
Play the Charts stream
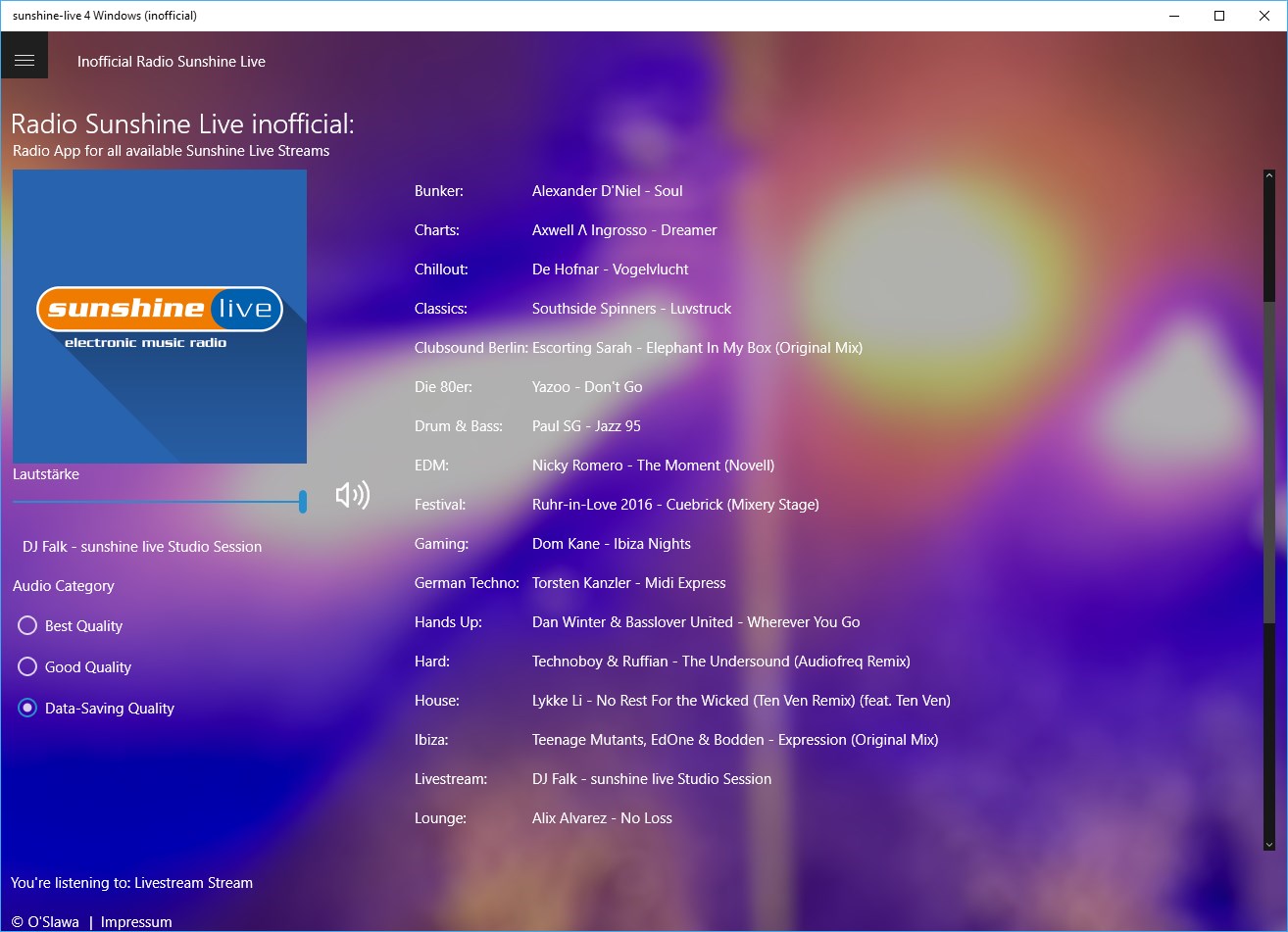(437, 230)
